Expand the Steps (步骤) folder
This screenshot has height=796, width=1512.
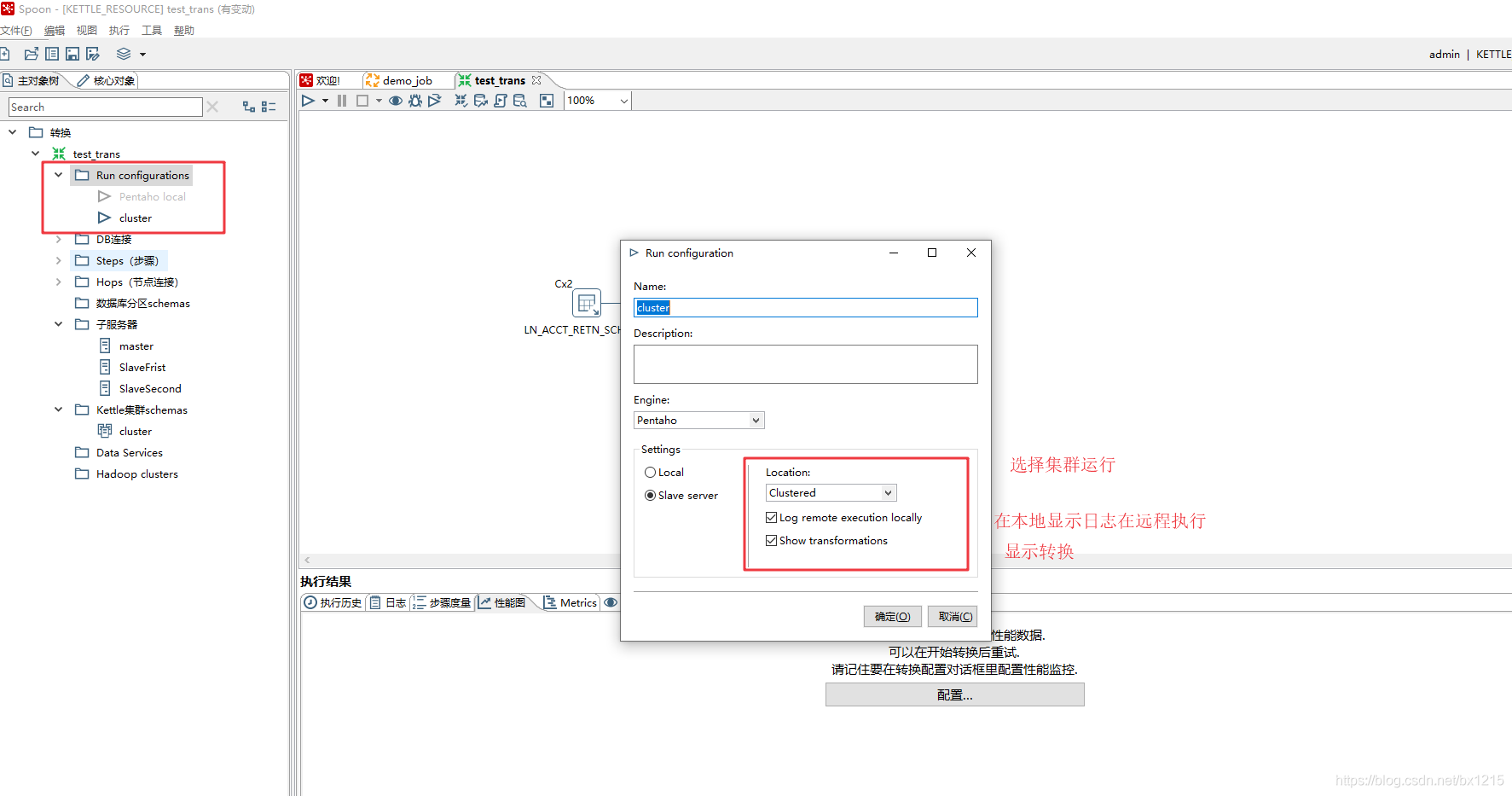(59, 260)
